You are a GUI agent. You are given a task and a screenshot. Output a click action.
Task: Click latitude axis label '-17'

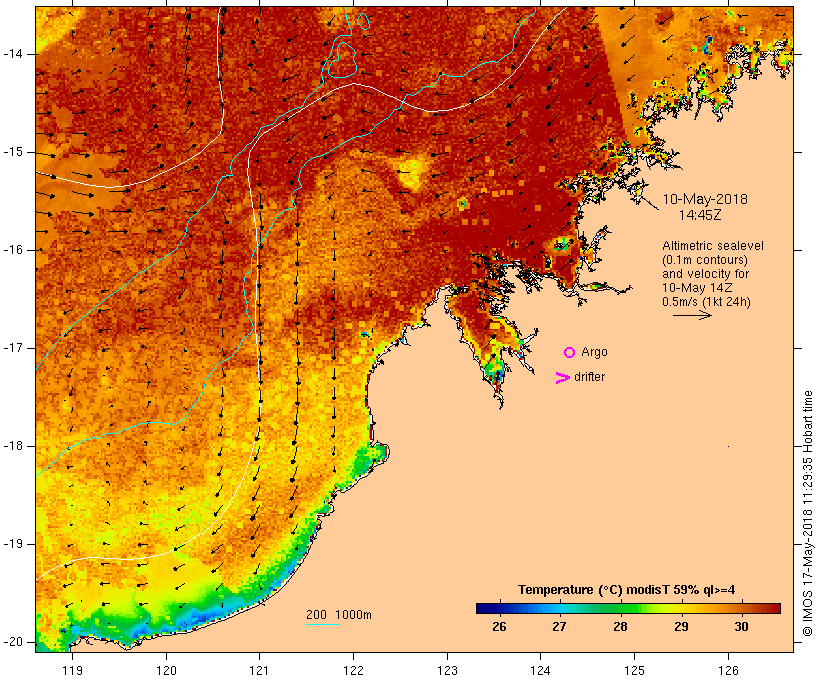(x=13, y=348)
